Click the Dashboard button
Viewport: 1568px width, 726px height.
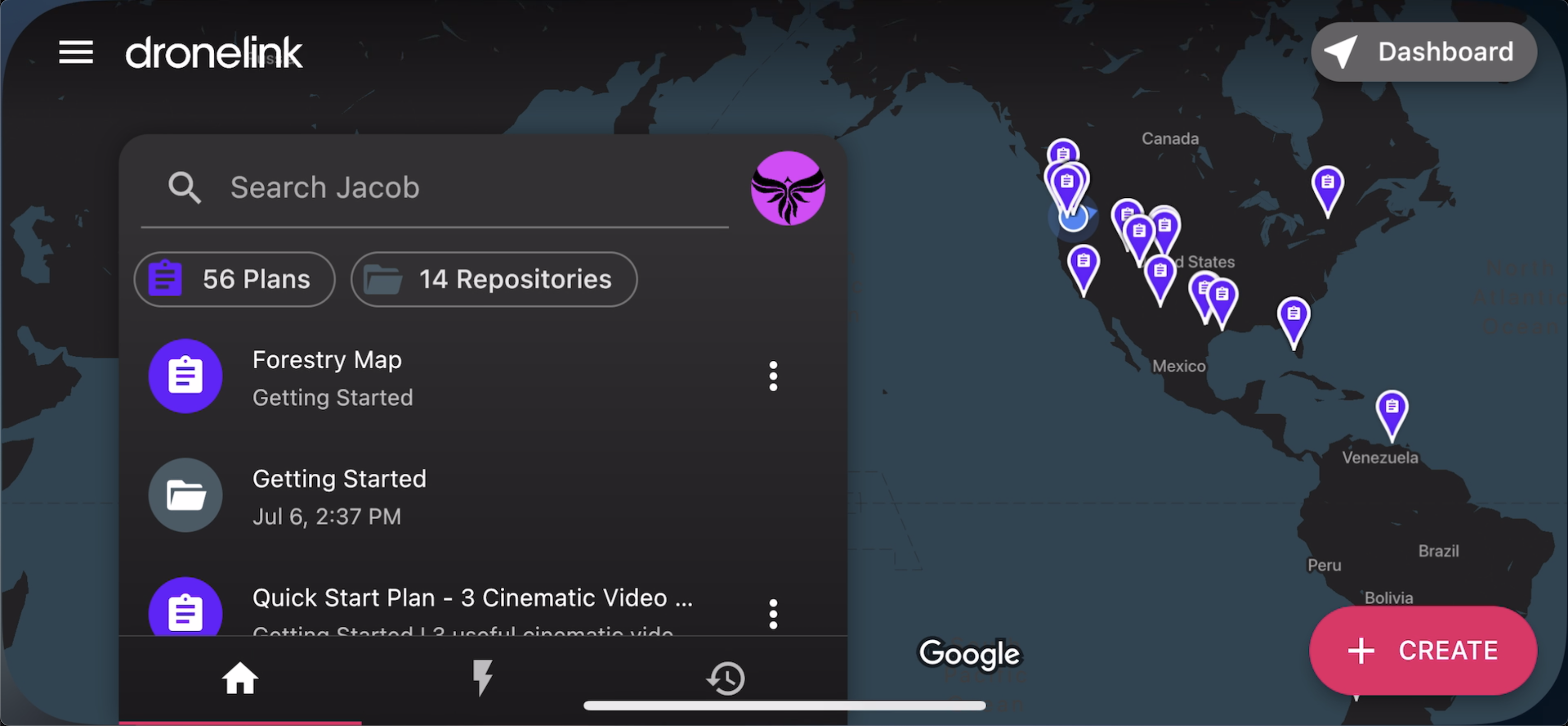click(1423, 52)
